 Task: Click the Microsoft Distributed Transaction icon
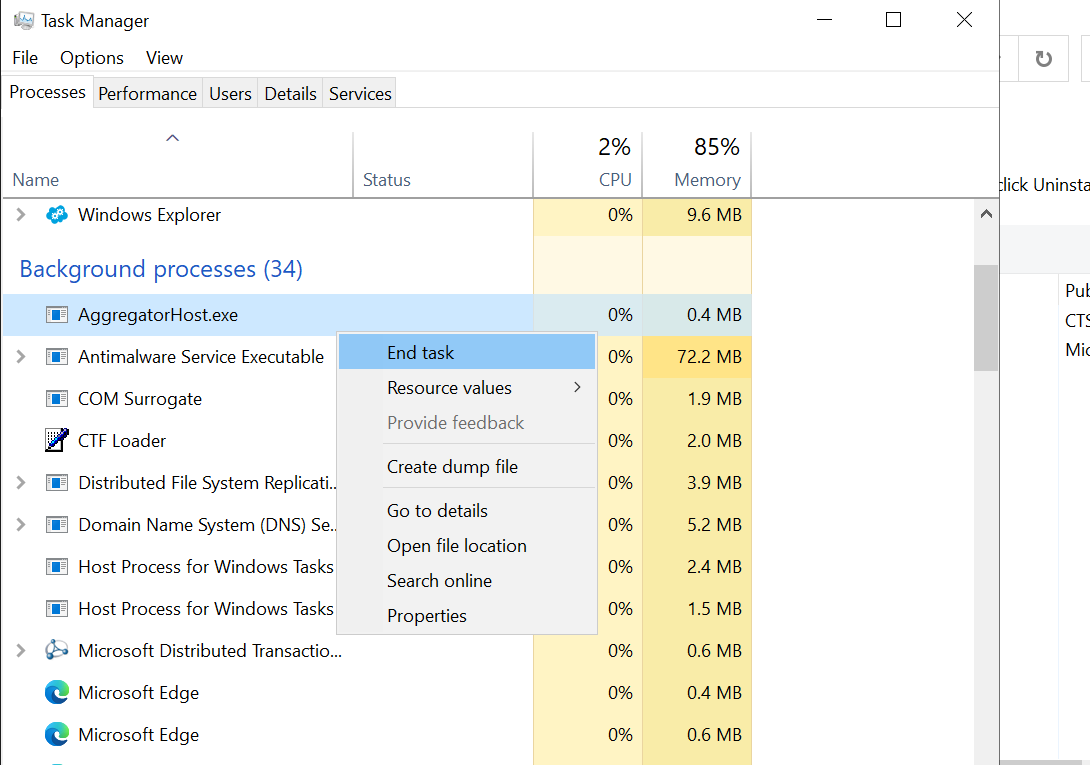coord(57,650)
